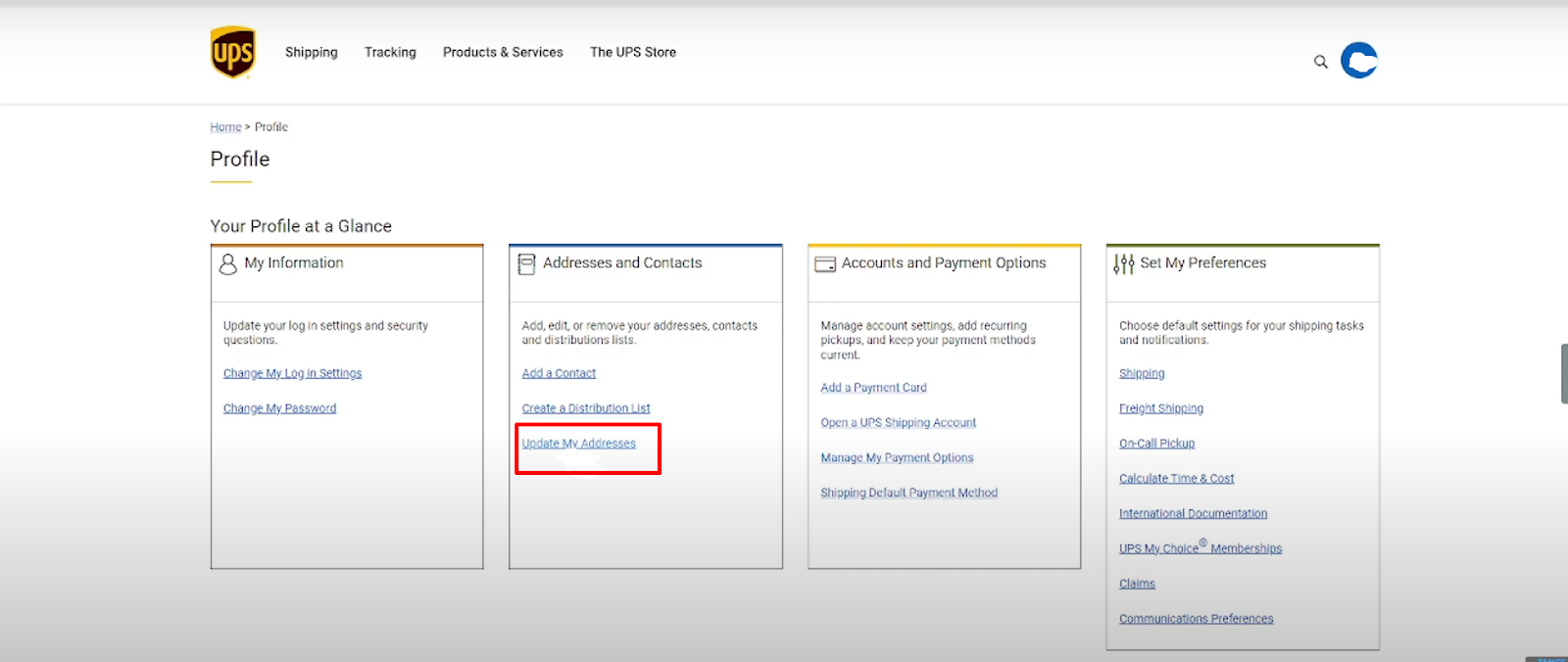Open a UPS Shipping Account link
This screenshot has height=662, width=1568.
(x=899, y=423)
